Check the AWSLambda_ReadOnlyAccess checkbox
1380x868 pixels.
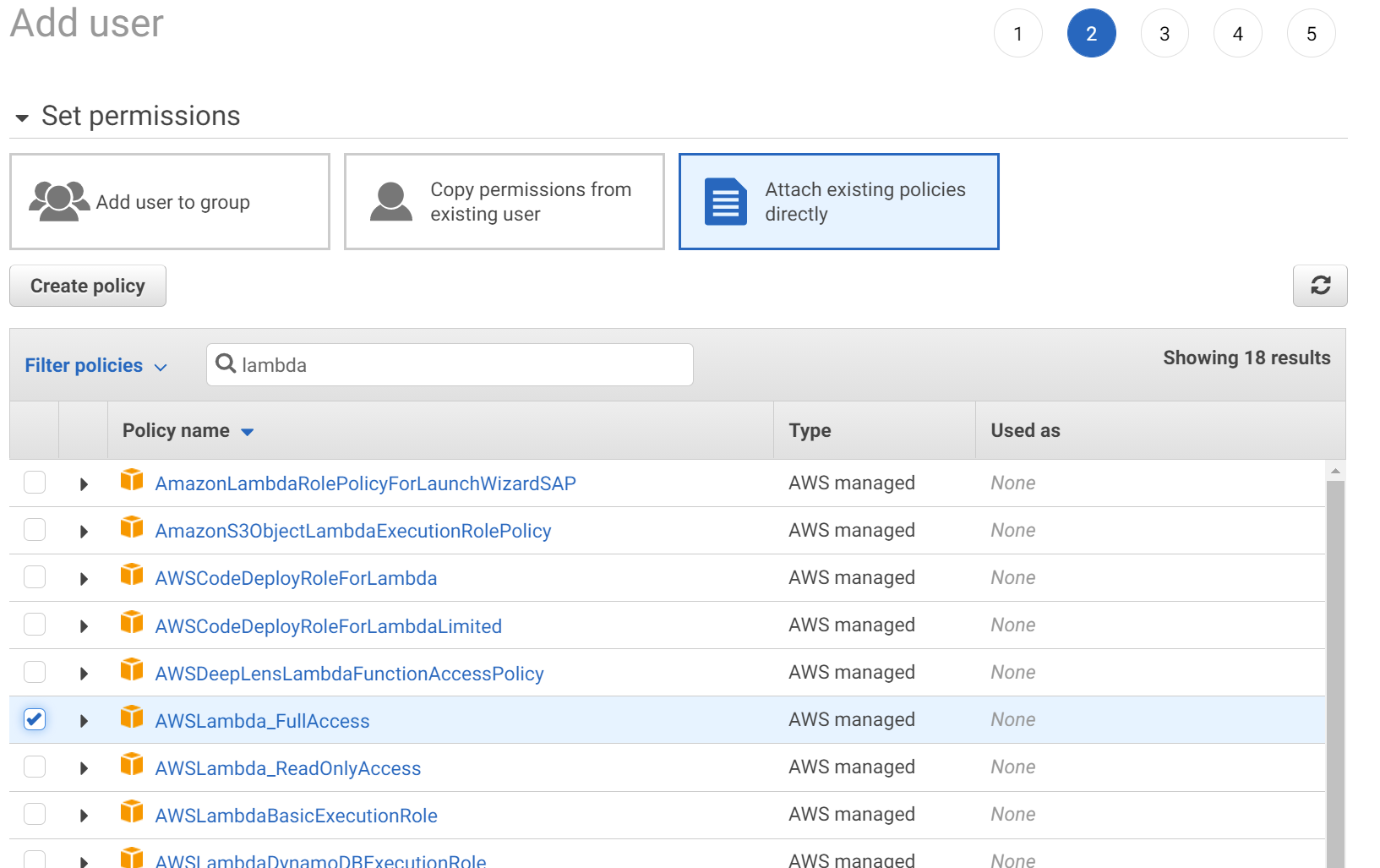click(x=35, y=767)
